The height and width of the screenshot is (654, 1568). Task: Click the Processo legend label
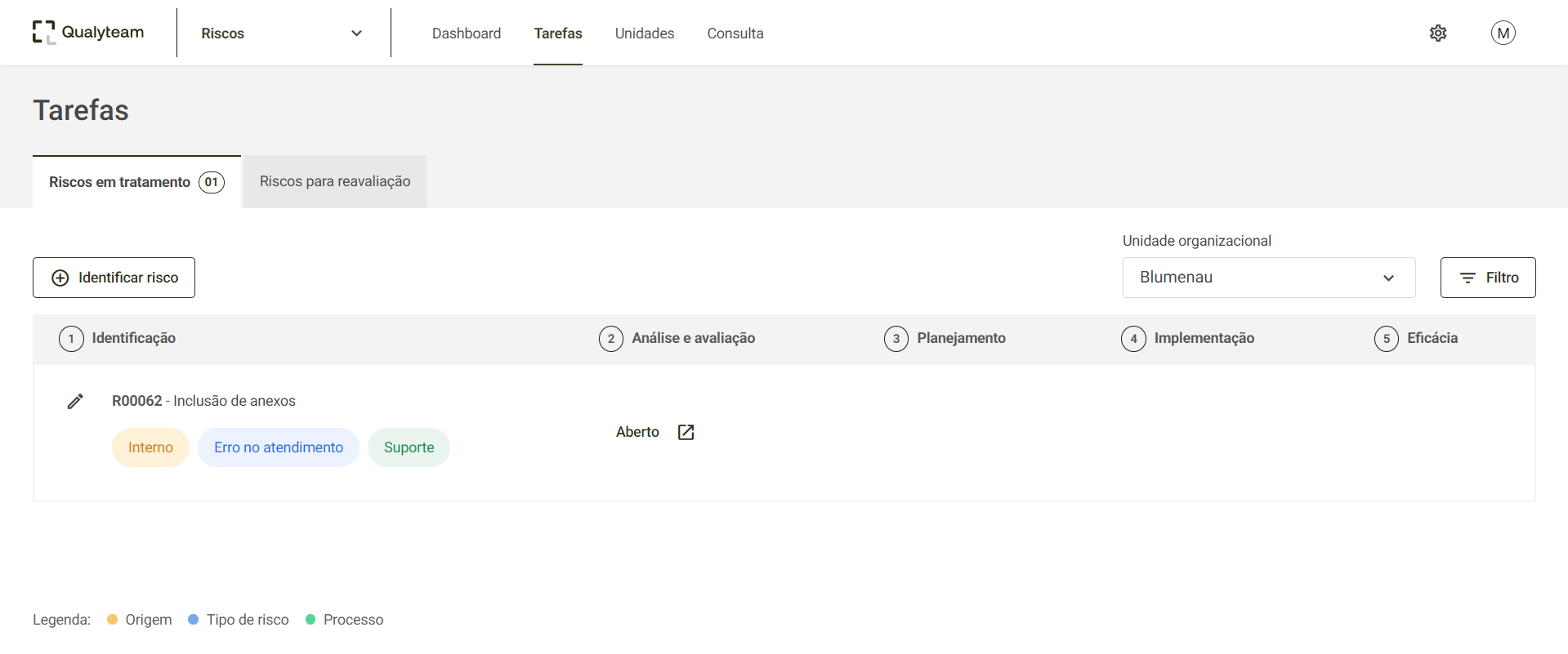(x=354, y=620)
